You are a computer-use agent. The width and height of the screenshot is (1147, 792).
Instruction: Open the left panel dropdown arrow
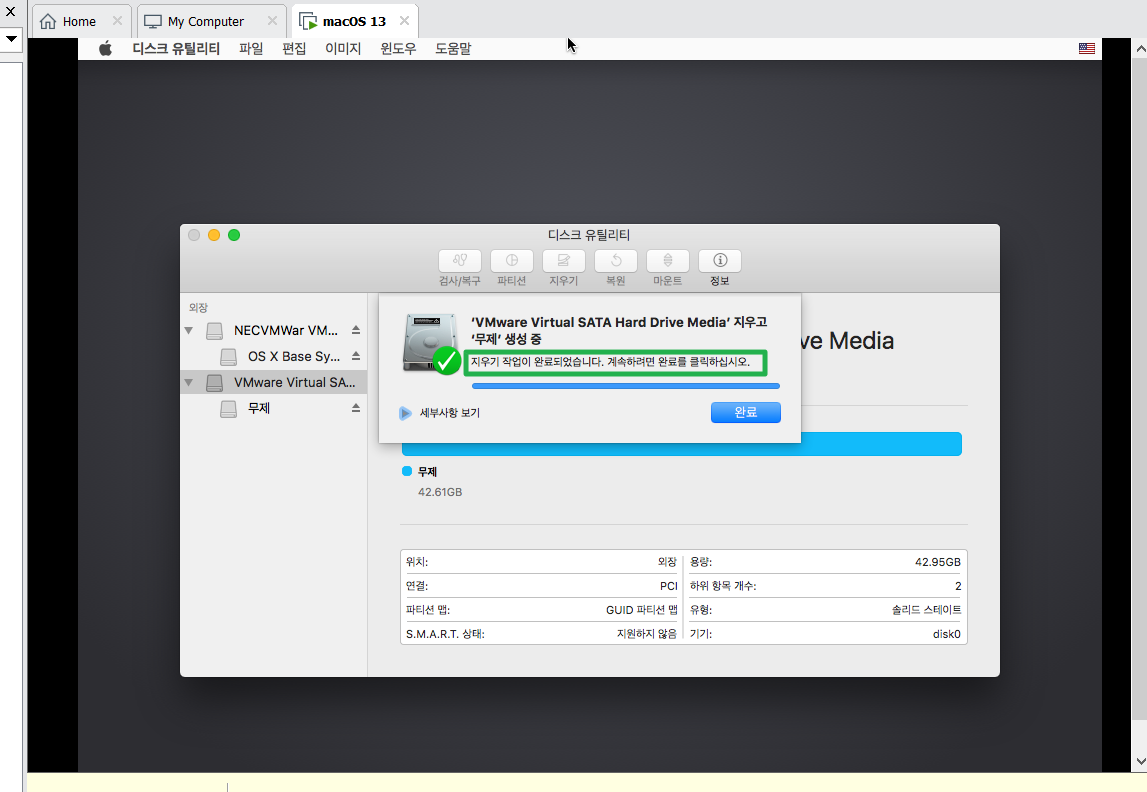pyautogui.click(x=11, y=38)
